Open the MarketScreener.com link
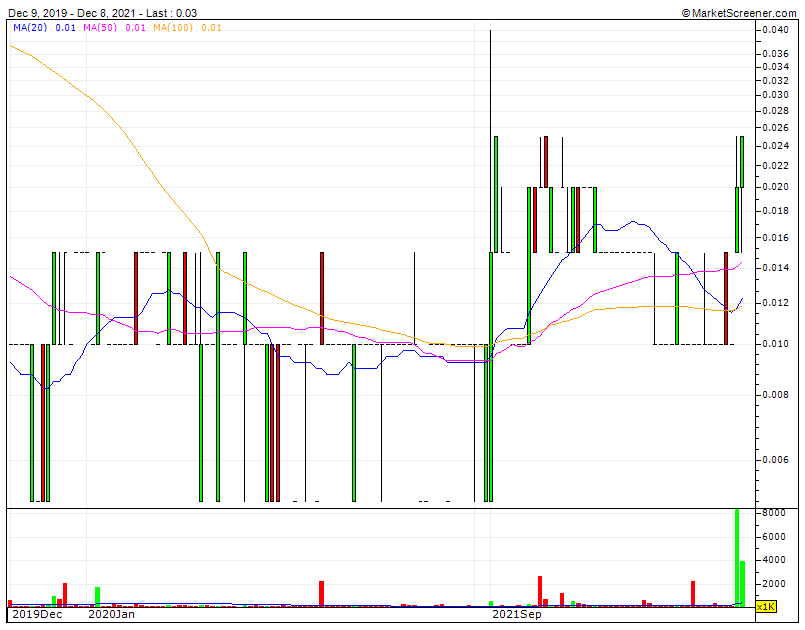Viewport: 805px width, 630px height. 738,11
